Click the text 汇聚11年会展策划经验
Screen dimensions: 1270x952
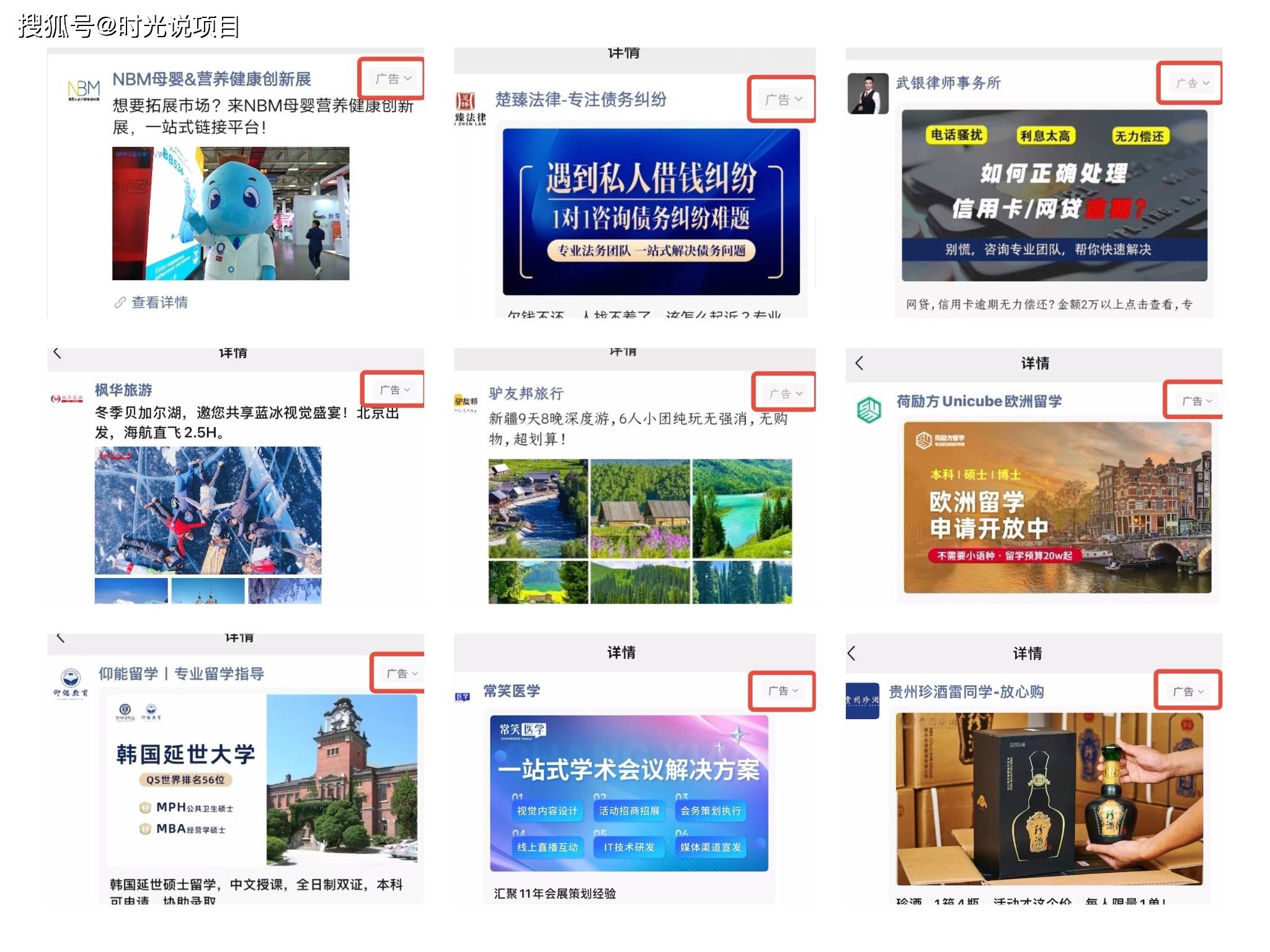(x=555, y=893)
